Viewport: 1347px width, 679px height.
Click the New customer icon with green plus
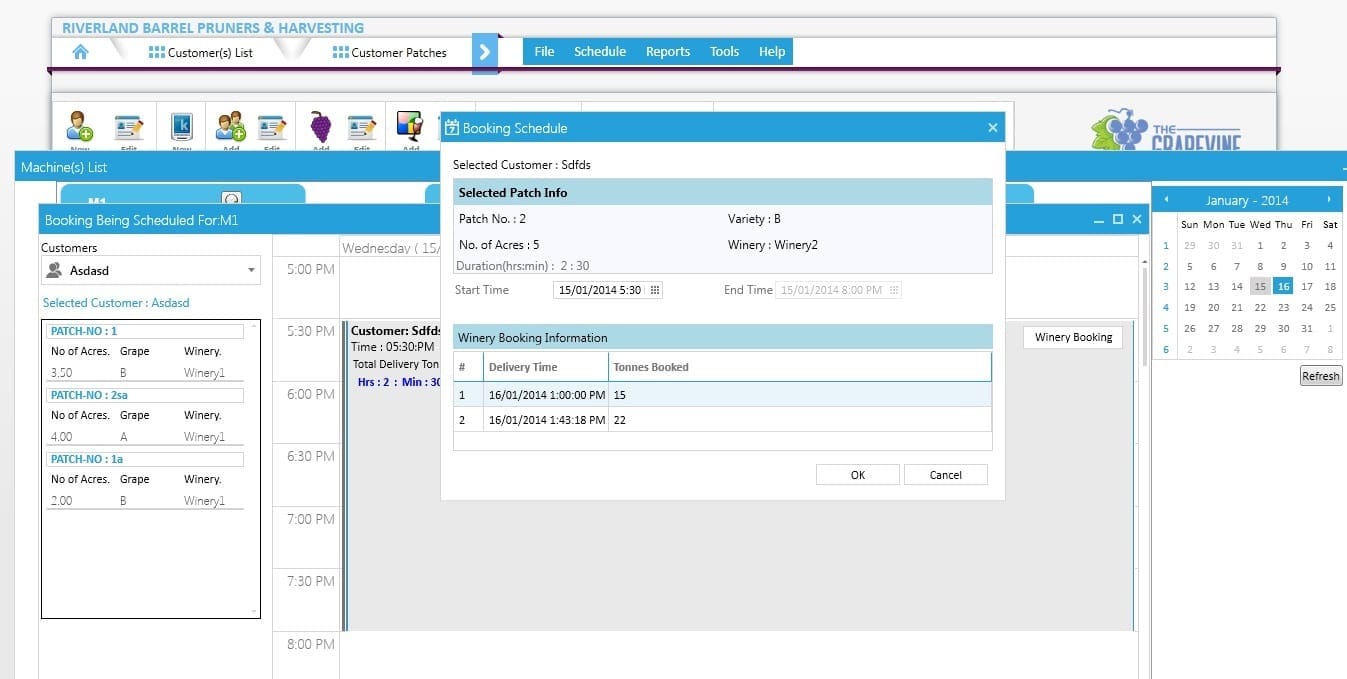pyautogui.click(x=80, y=127)
